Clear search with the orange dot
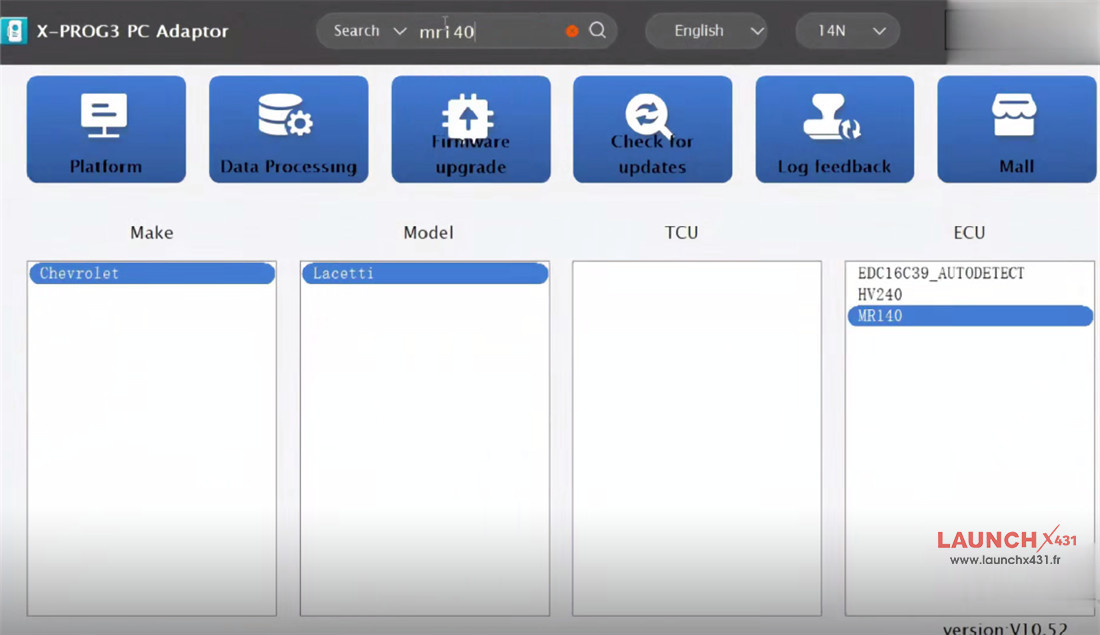This screenshot has width=1100, height=635. (572, 31)
